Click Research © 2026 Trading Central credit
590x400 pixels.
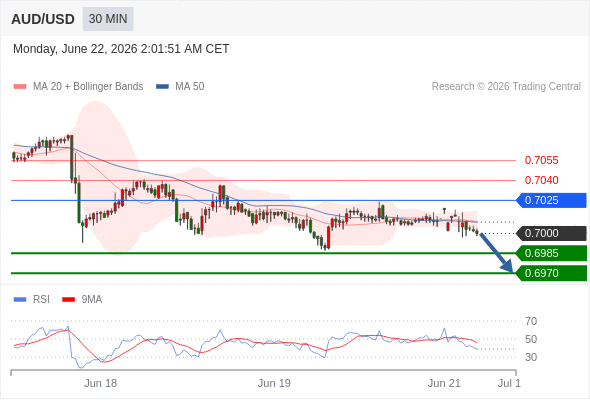506,87
